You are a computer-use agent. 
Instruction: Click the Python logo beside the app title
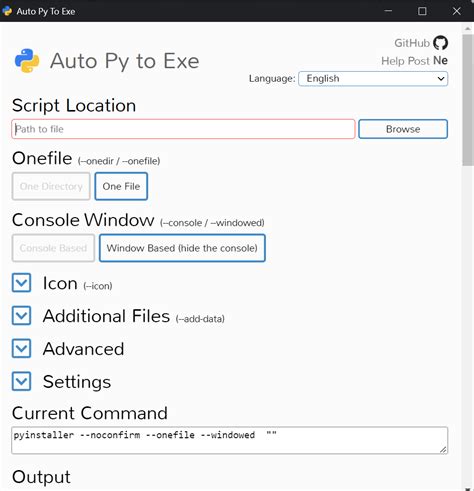(x=27, y=61)
